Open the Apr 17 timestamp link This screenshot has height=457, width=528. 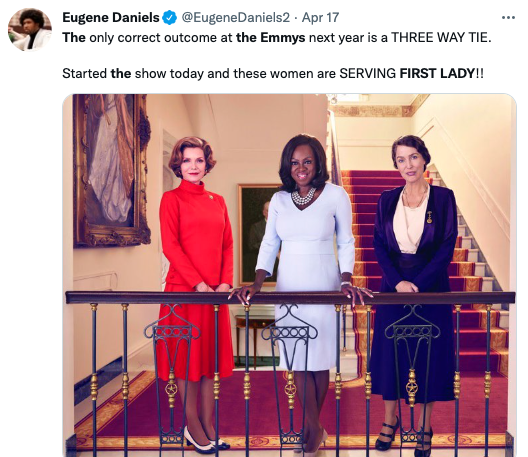point(320,18)
